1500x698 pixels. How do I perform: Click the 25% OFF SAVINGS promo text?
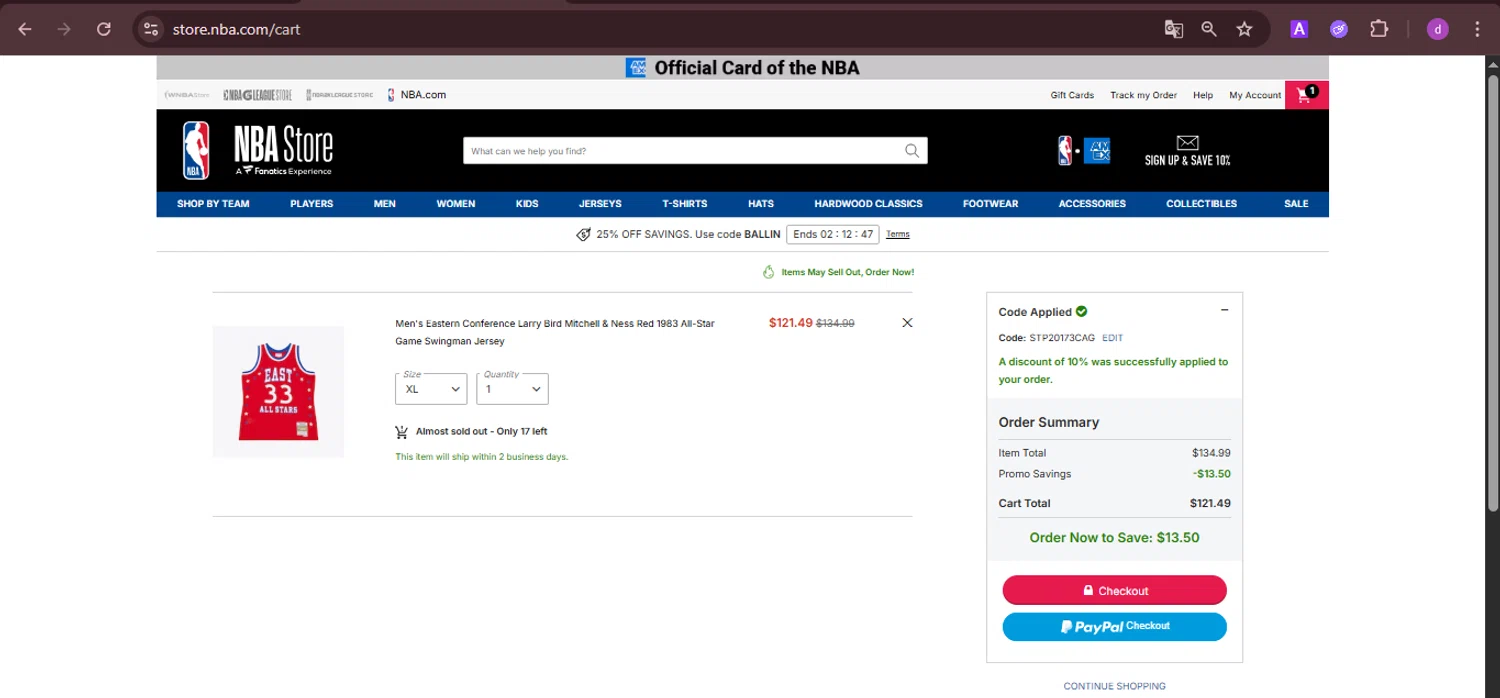click(x=688, y=234)
